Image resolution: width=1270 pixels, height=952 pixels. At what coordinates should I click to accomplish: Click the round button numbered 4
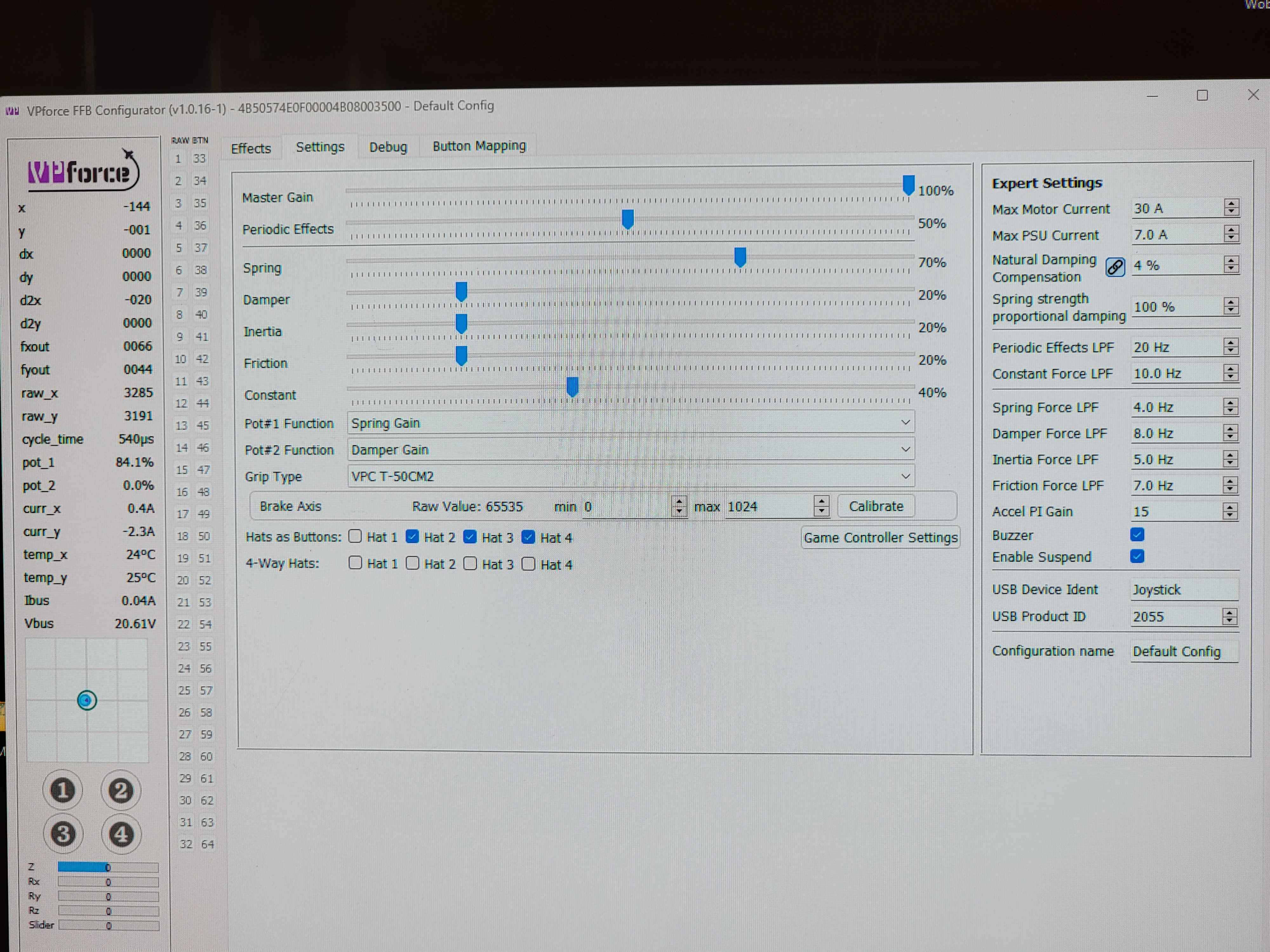(121, 834)
